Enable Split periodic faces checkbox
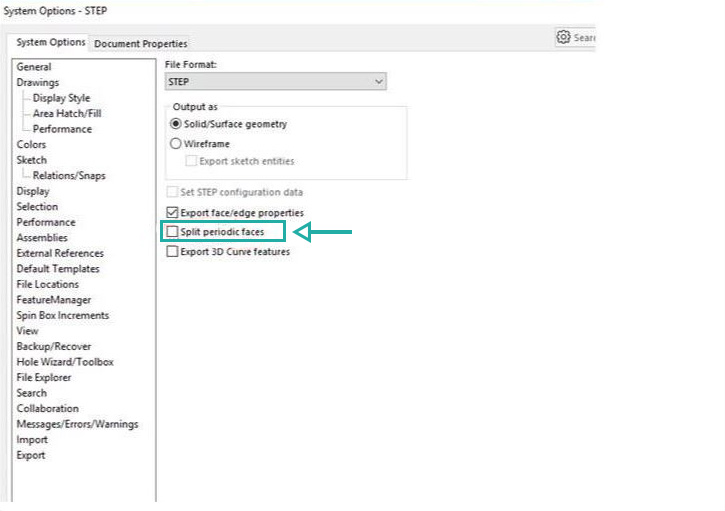The height and width of the screenshot is (511, 725). (x=173, y=232)
